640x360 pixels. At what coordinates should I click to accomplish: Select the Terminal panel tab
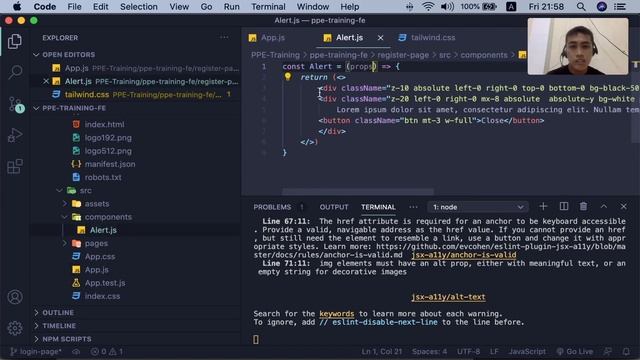coord(378,207)
